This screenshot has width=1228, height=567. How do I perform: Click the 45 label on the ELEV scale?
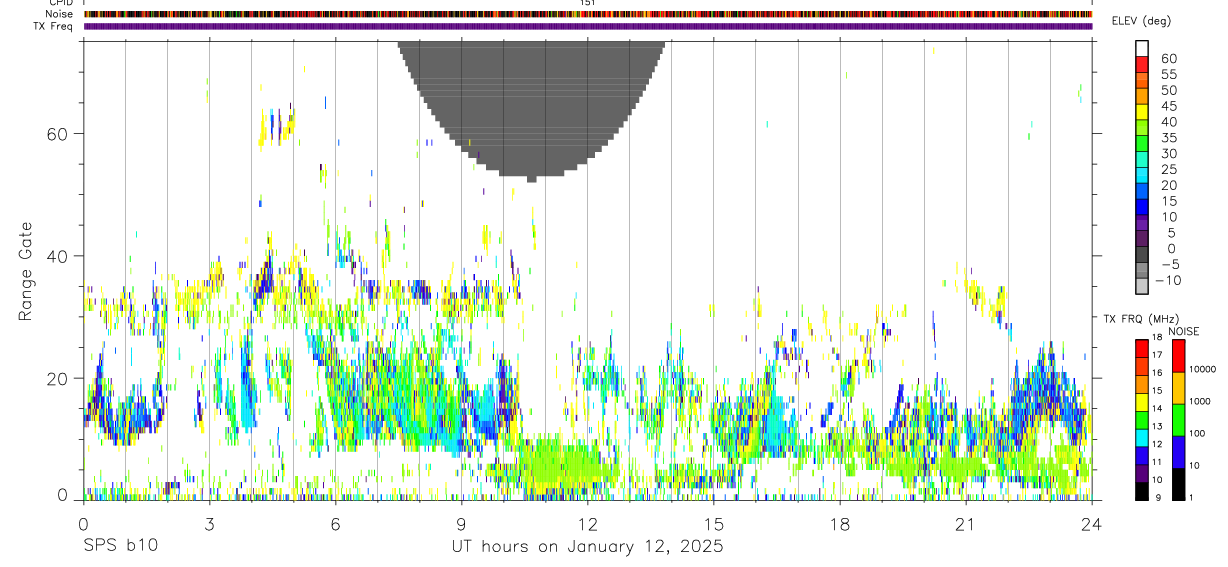click(x=1168, y=106)
